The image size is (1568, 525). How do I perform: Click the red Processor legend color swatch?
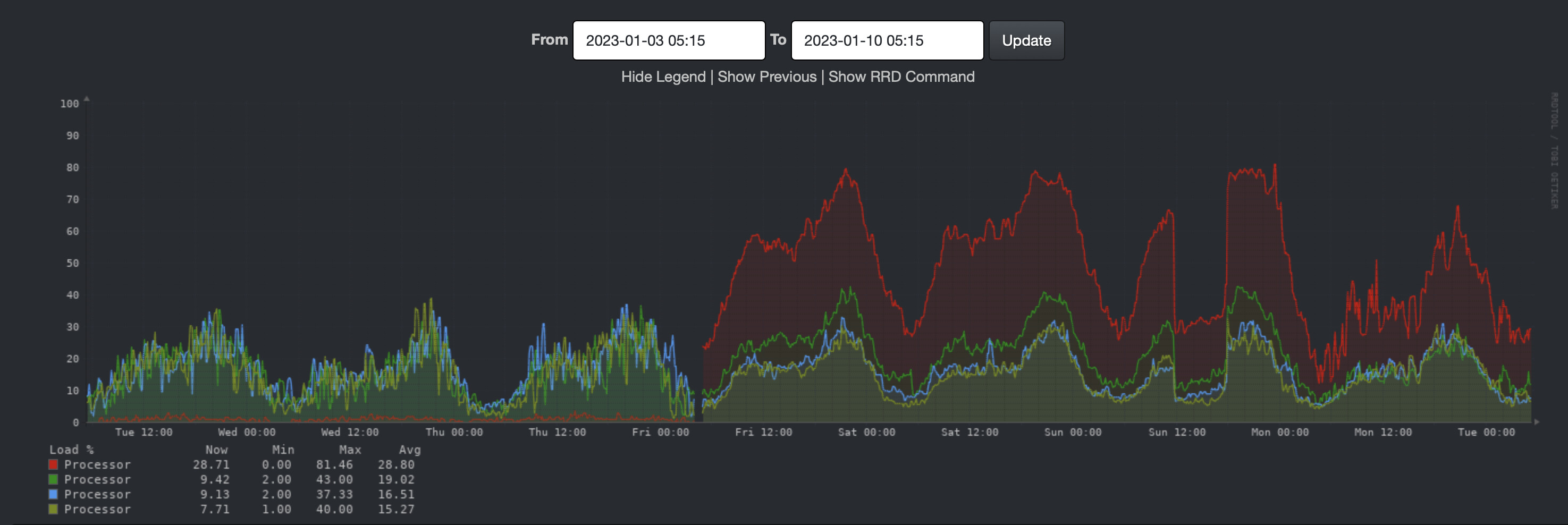point(53,464)
